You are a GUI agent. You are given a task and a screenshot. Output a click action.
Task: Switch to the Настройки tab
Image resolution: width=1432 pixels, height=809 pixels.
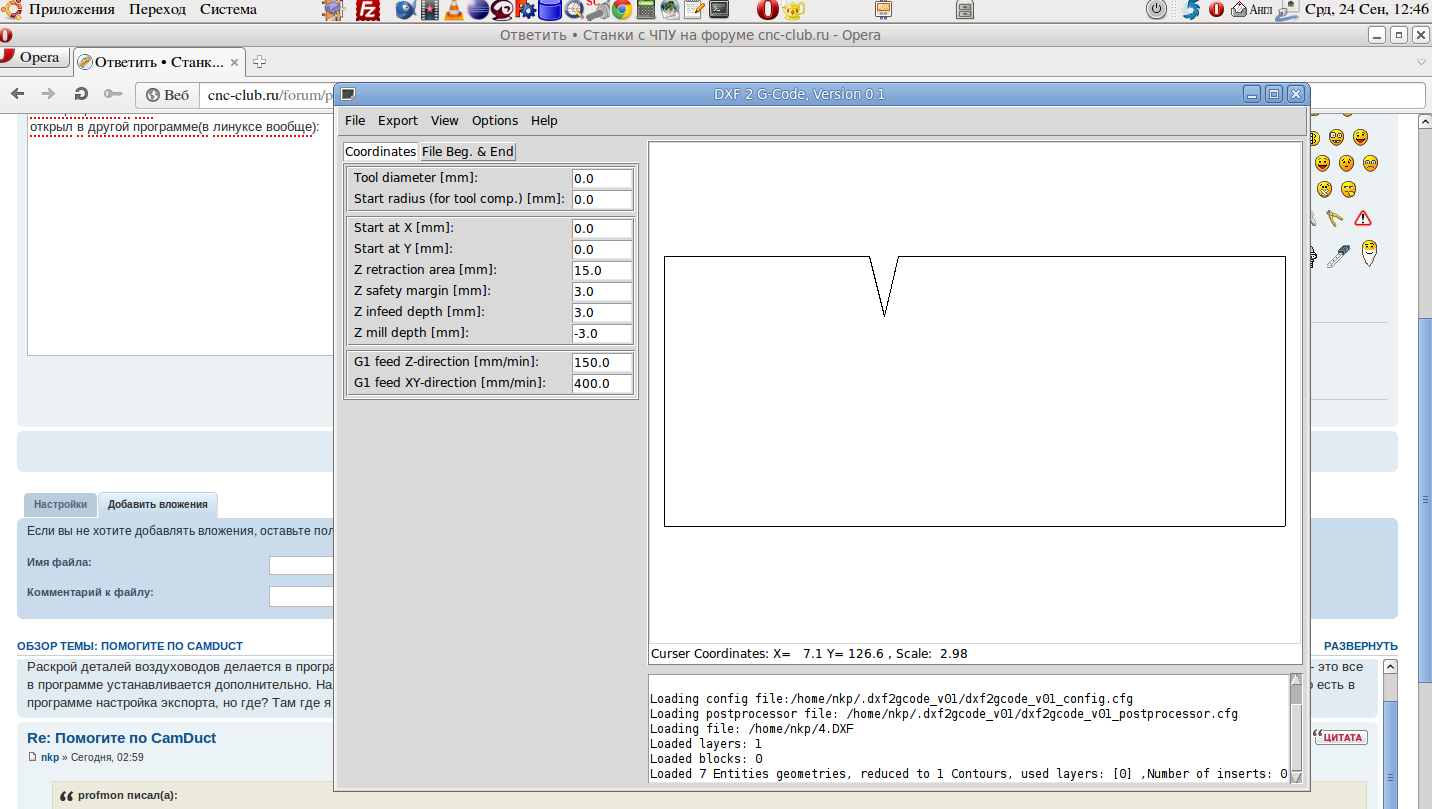(60, 505)
